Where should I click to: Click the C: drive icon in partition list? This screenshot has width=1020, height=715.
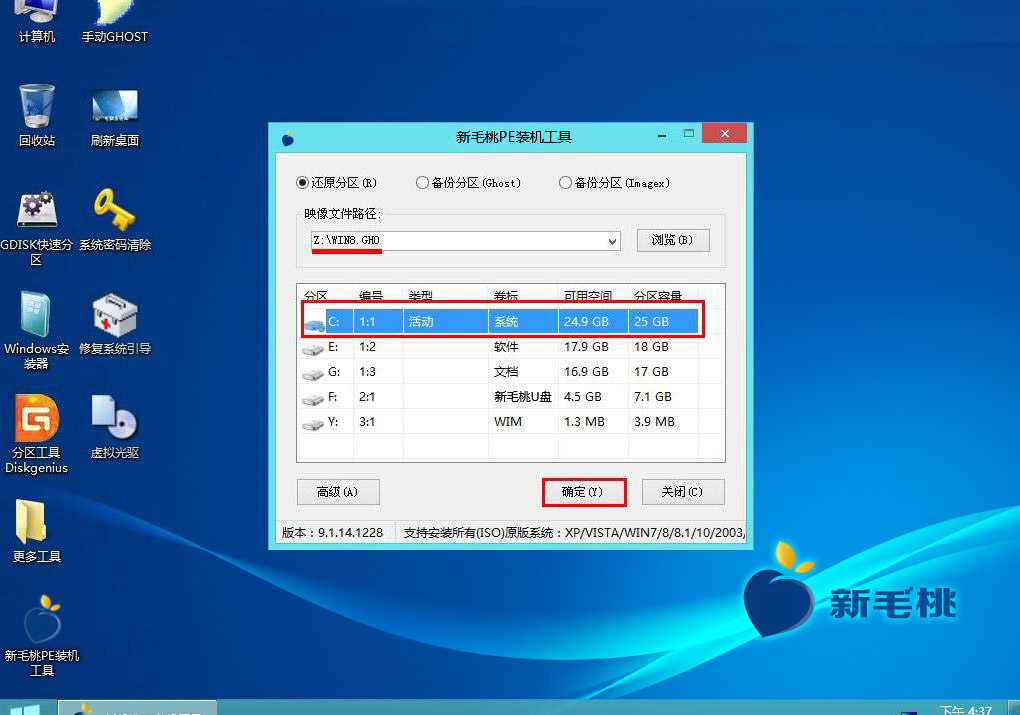pyautogui.click(x=314, y=323)
